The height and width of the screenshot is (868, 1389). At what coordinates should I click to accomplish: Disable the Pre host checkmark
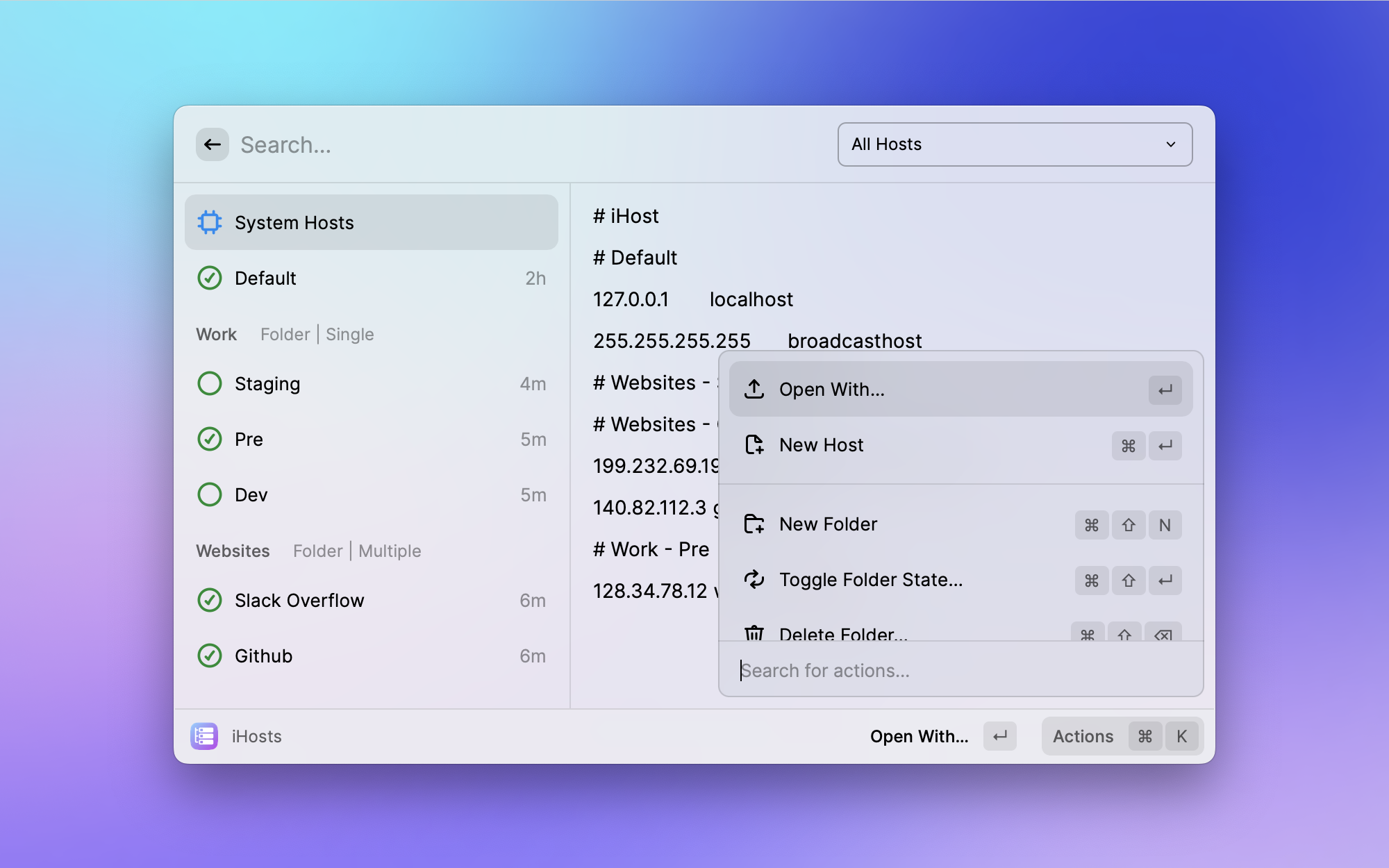pos(210,439)
